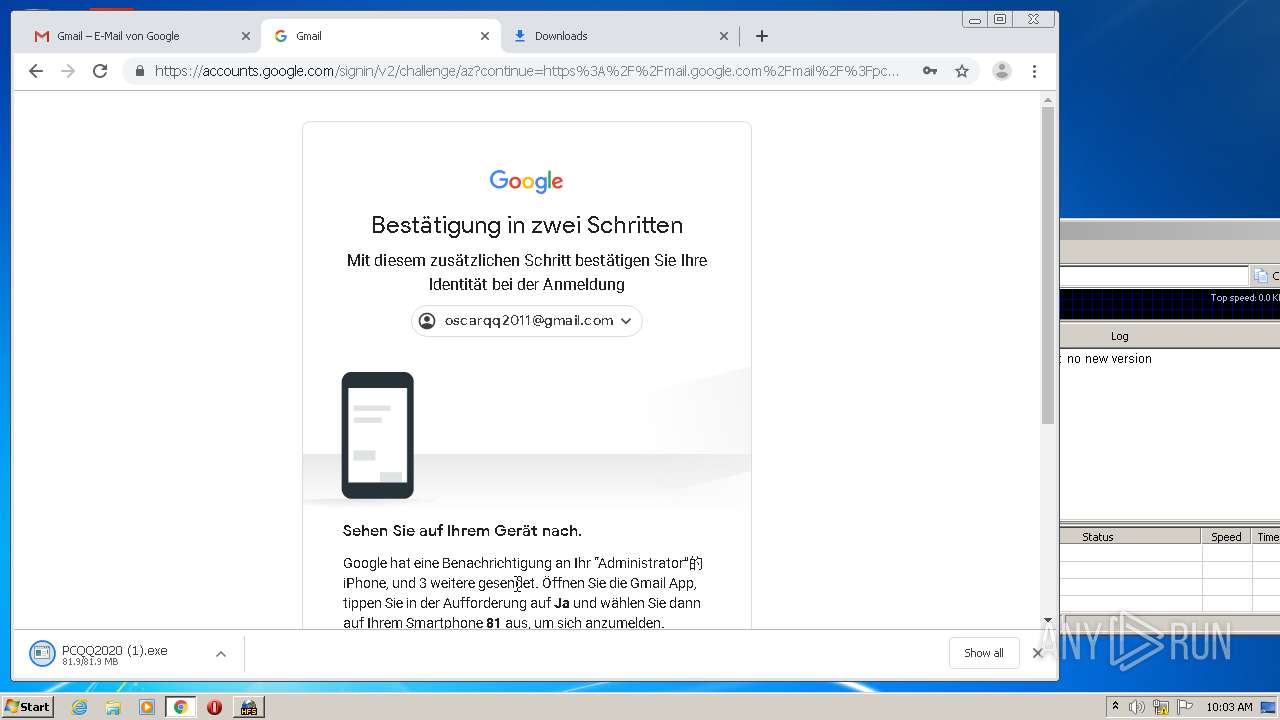Launch Internet Explorer from taskbar
This screenshot has height=720, width=1280.
click(80, 707)
